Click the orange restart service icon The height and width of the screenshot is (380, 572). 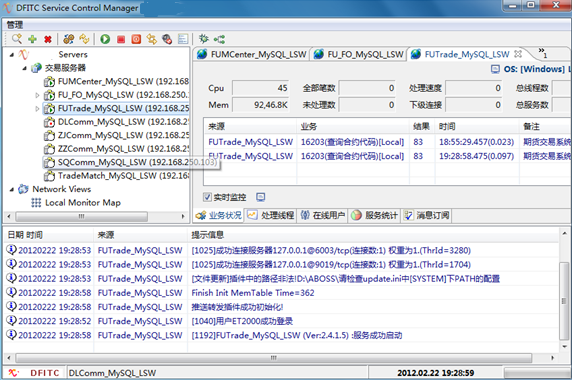pyautogui.click(x=136, y=39)
